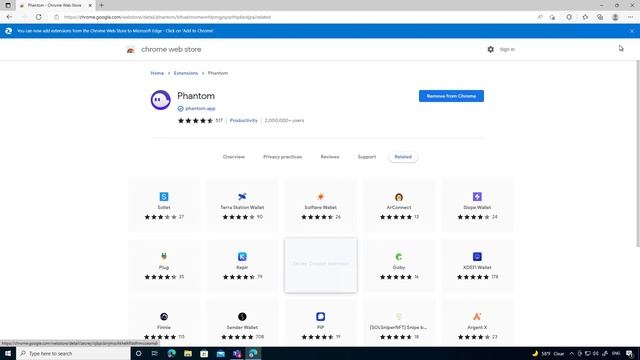
Task: Open the Edge profile avatar icon
Action: (x=615, y=17)
